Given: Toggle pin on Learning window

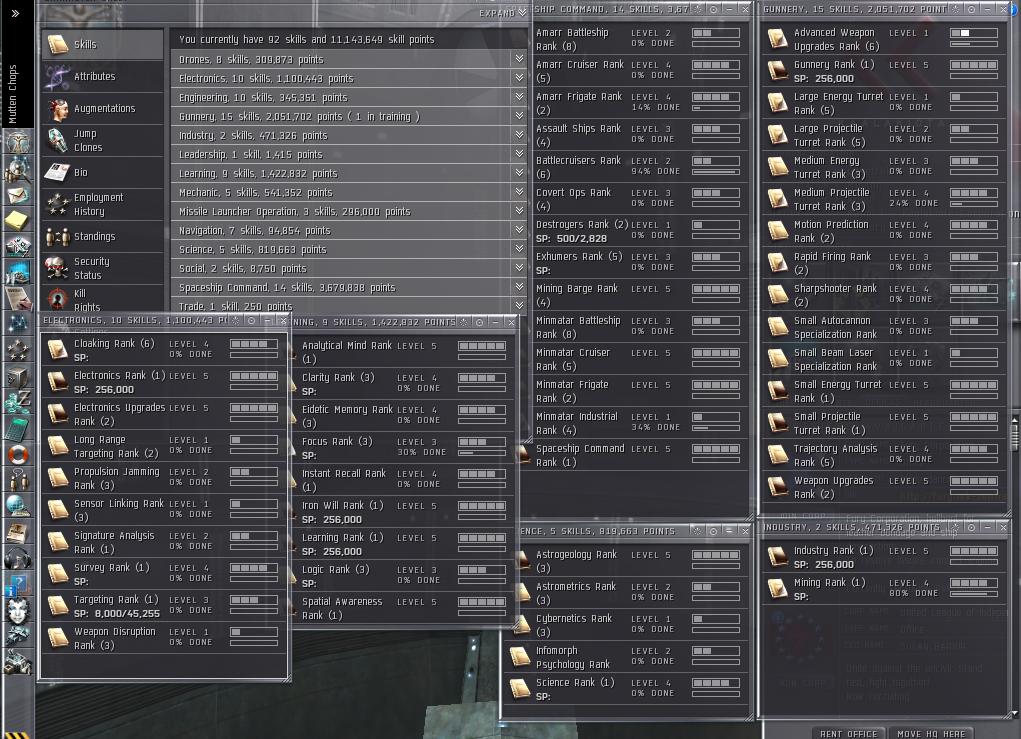Looking at the screenshot, I should click(x=464, y=322).
